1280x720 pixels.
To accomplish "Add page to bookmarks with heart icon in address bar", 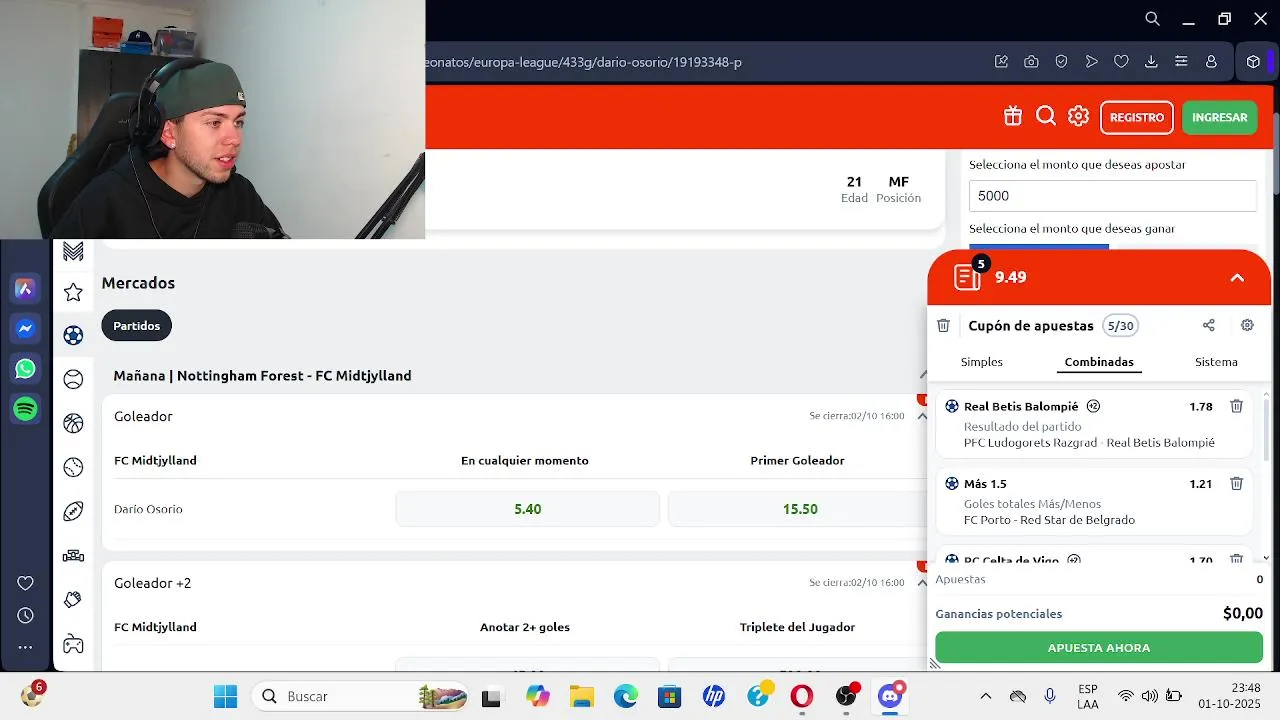I will click(1121, 62).
